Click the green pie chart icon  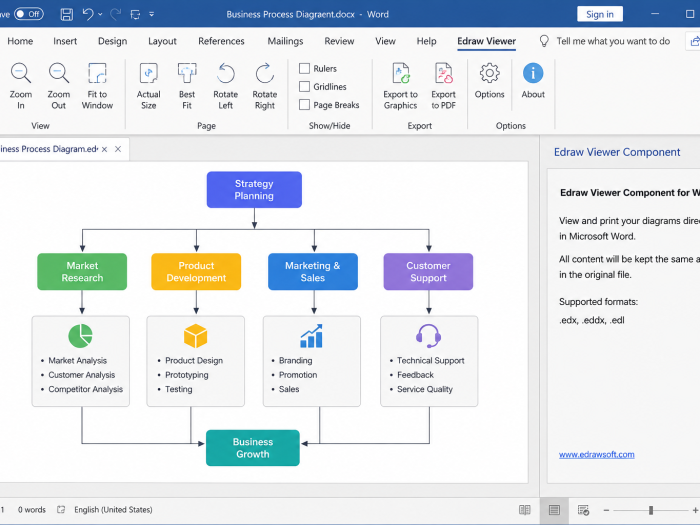coord(80,336)
